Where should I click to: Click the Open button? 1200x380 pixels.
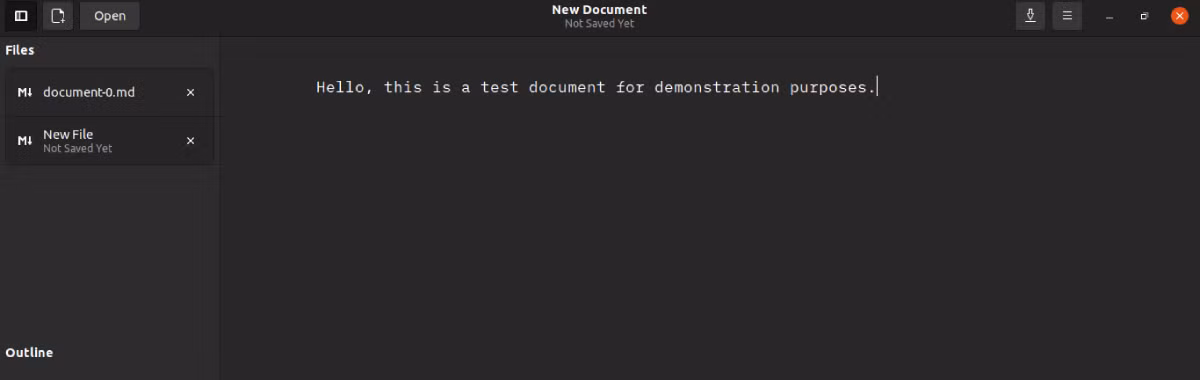click(x=110, y=16)
